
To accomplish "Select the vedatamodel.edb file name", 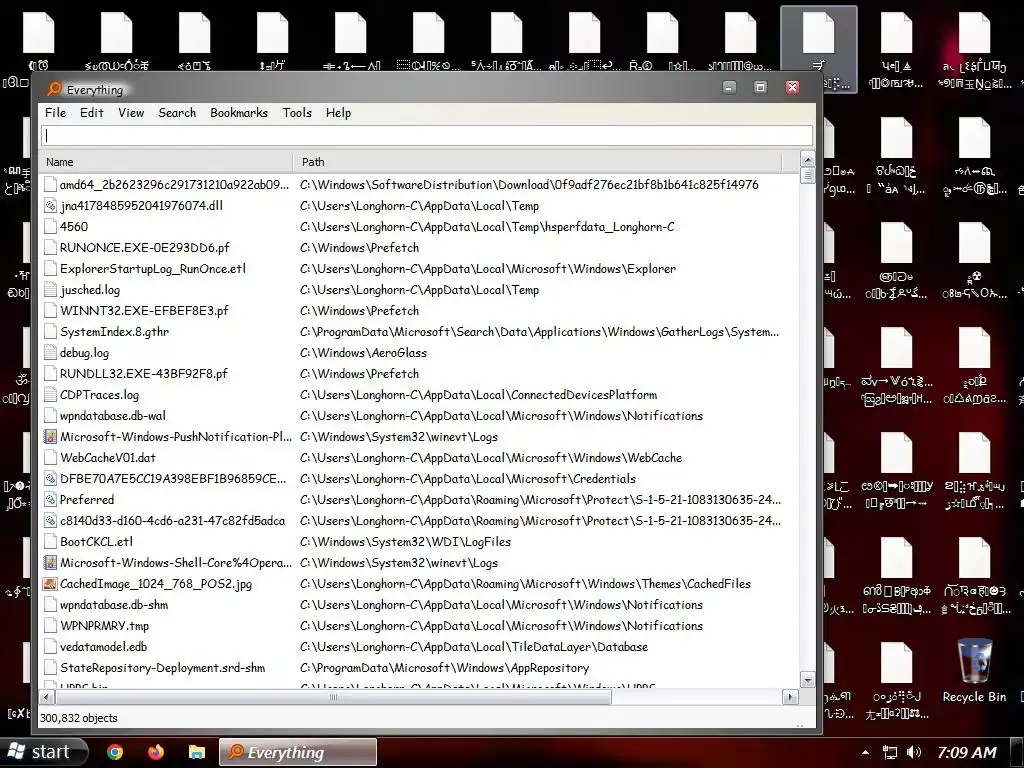I will [103, 647].
